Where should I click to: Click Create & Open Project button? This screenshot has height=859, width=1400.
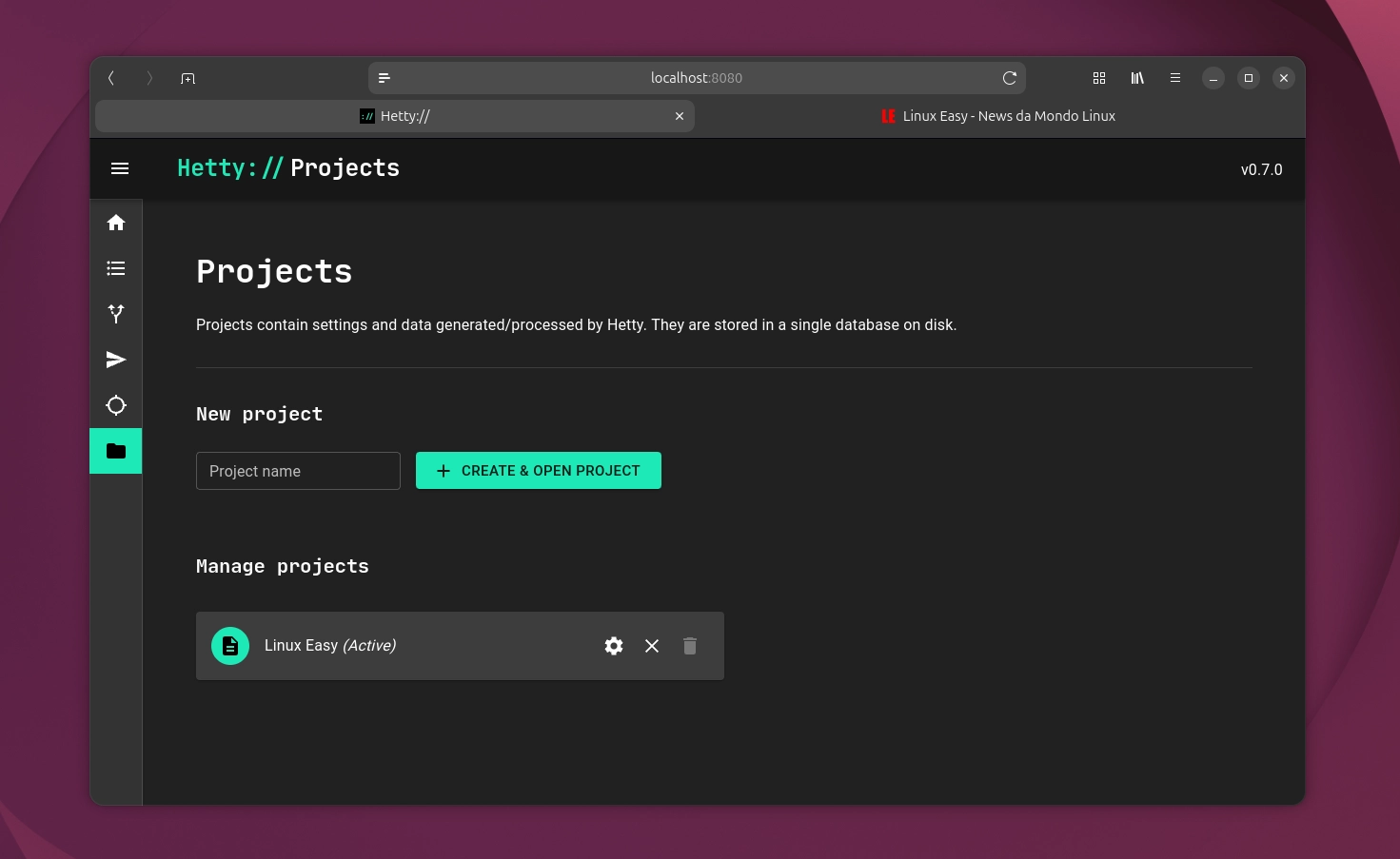(x=538, y=471)
